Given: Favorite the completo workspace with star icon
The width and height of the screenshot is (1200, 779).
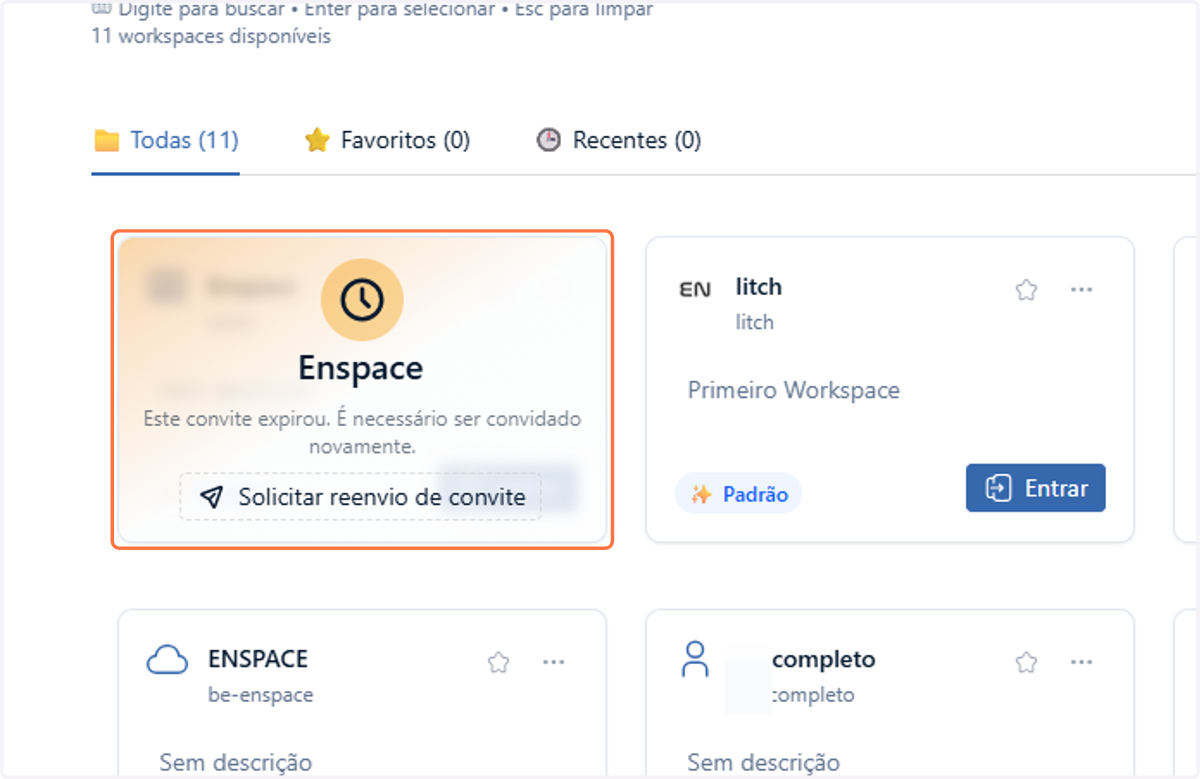Looking at the screenshot, I should (1026, 662).
